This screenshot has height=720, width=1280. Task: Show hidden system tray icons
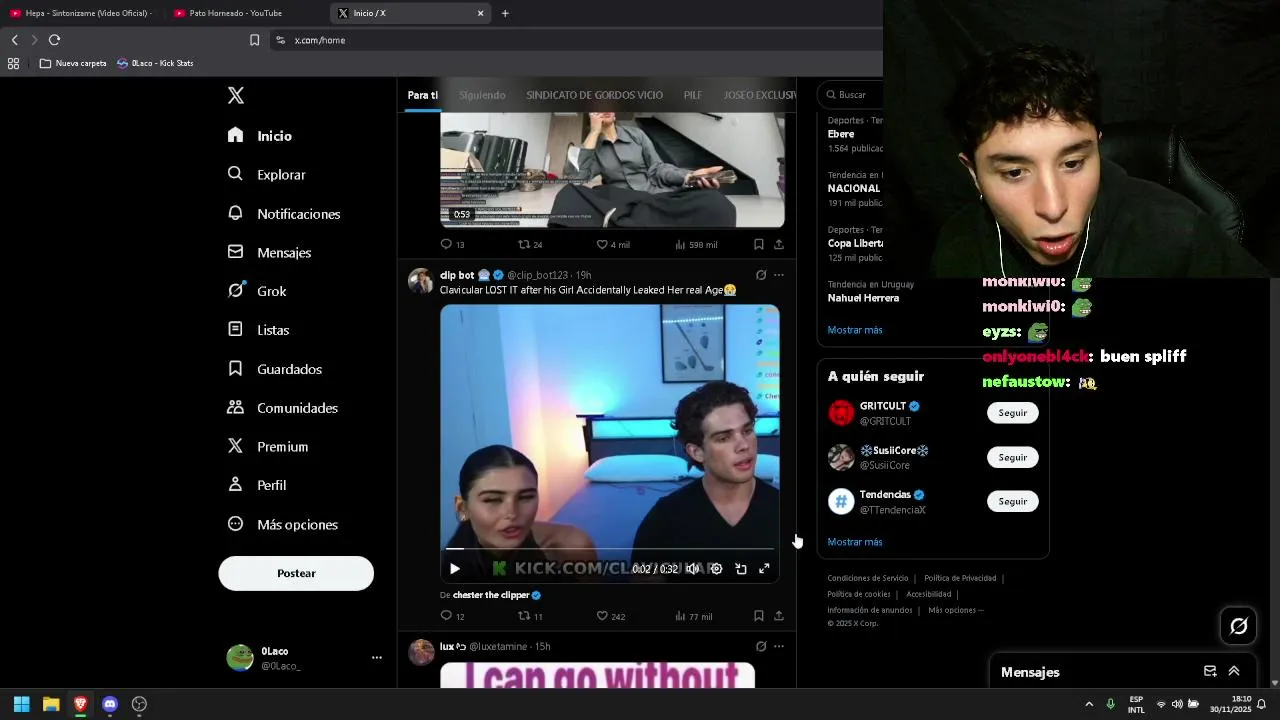click(x=1089, y=704)
